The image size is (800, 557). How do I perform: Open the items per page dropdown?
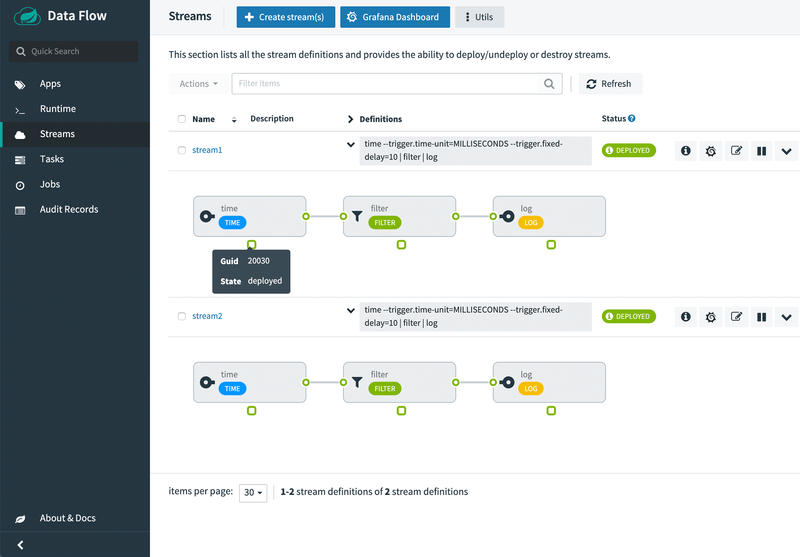tap(253, 492)
